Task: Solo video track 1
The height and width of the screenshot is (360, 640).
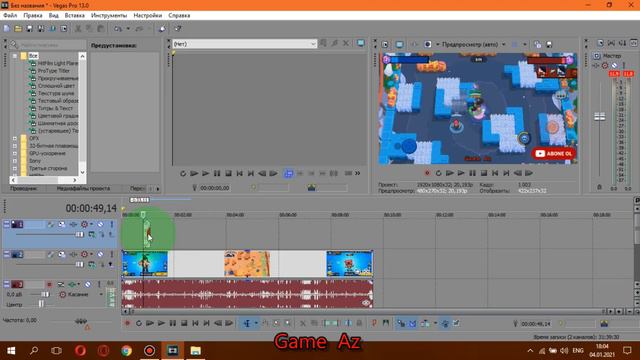Action: tap(111, 224)
